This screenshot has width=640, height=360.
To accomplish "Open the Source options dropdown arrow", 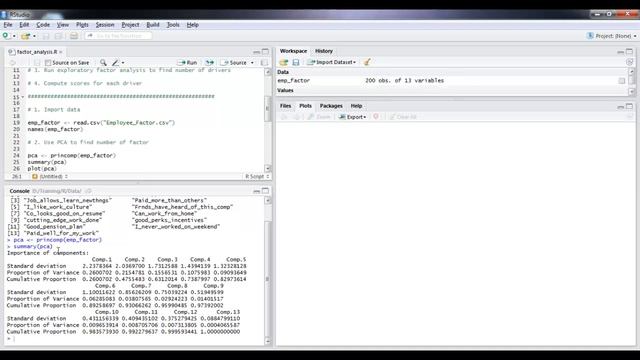I will [x=252, y=63].
